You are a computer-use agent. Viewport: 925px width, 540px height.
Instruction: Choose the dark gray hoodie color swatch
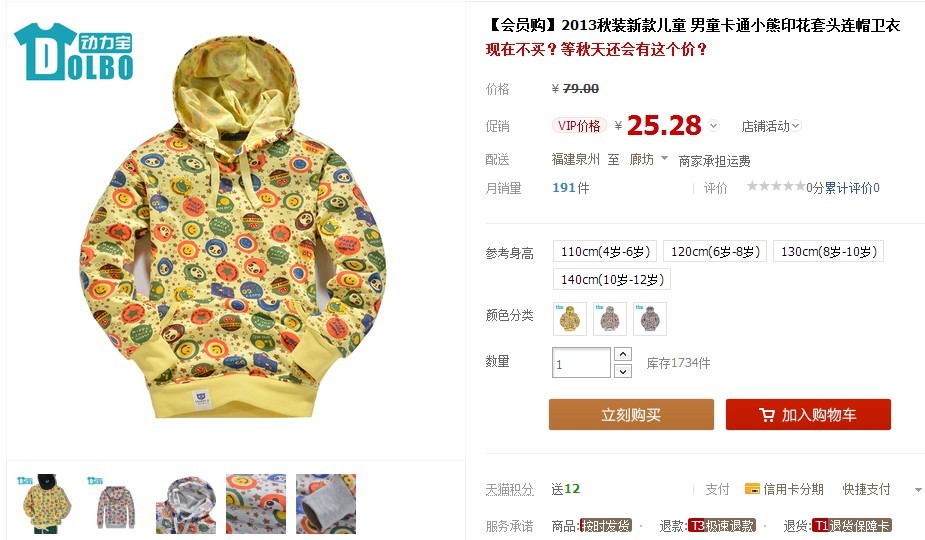(650, 319)
